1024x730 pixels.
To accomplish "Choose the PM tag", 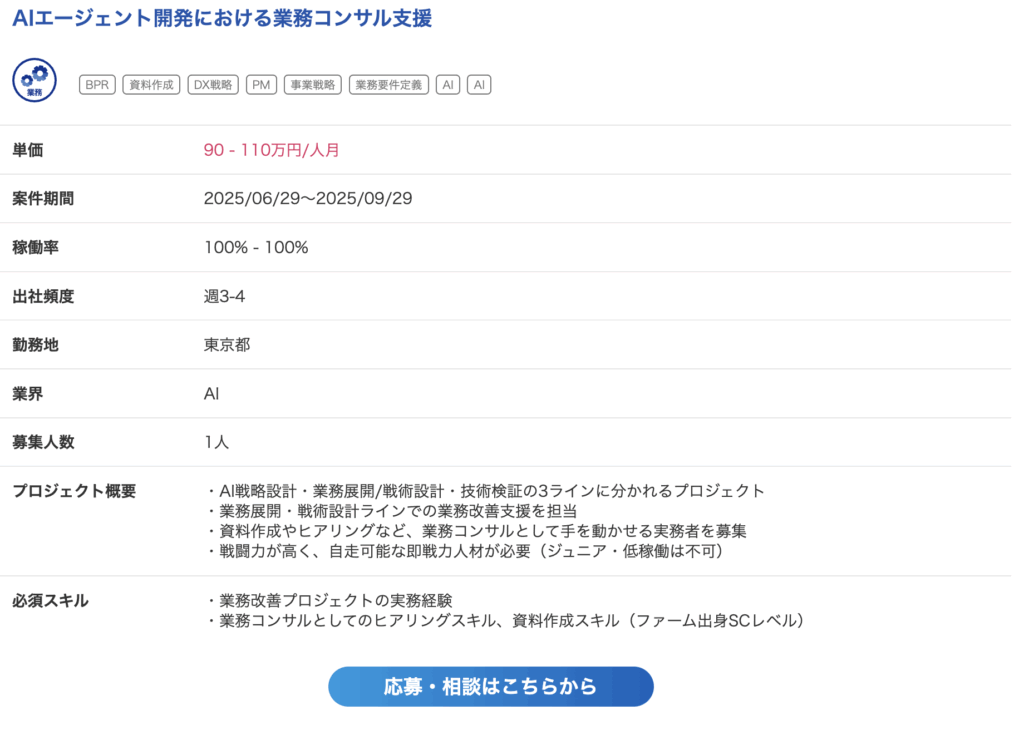I will point(261,85).
